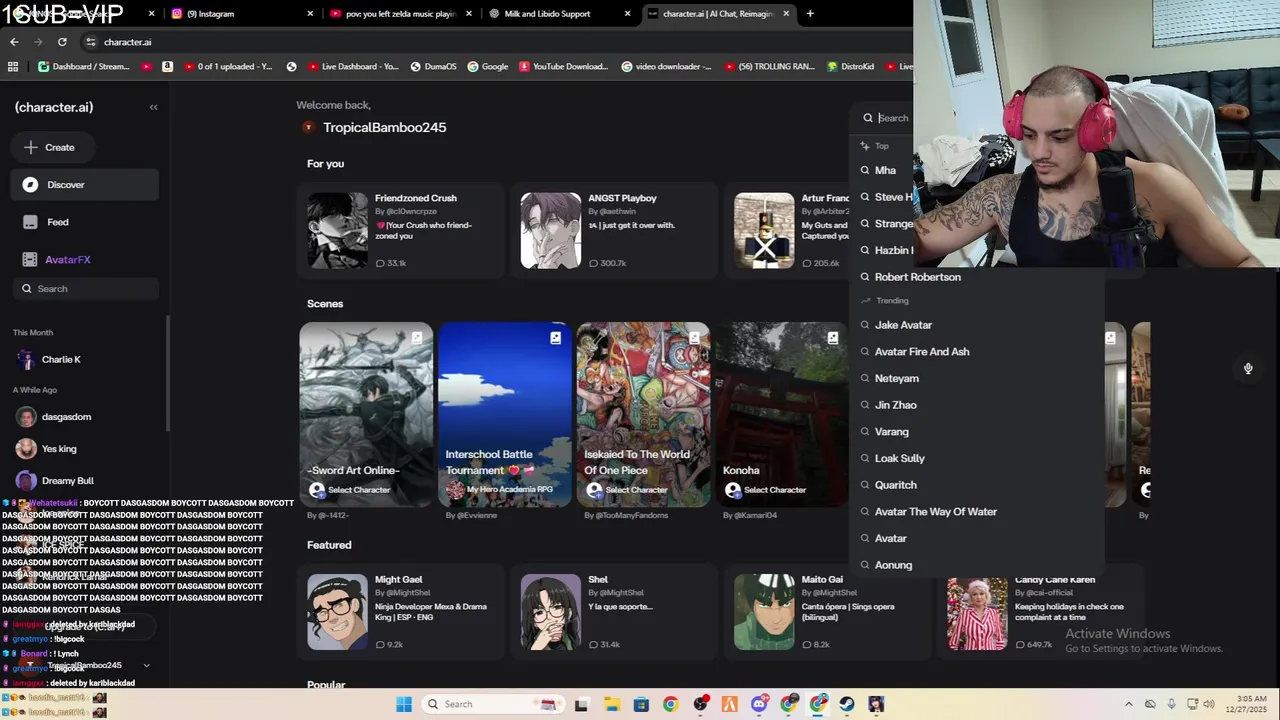Open the Shel featured character

coord(614,612)
